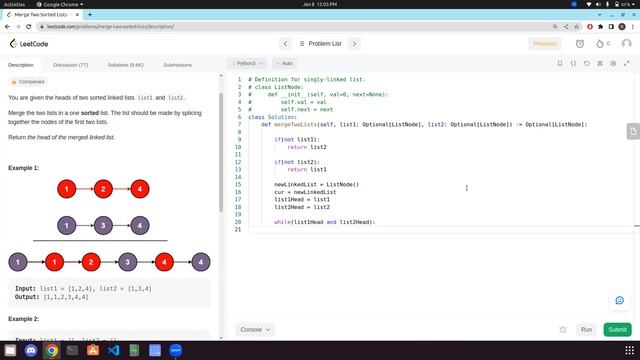Click 'class Solution:' code line
This screenshot has height=360, width=640.
coord(273,117)
